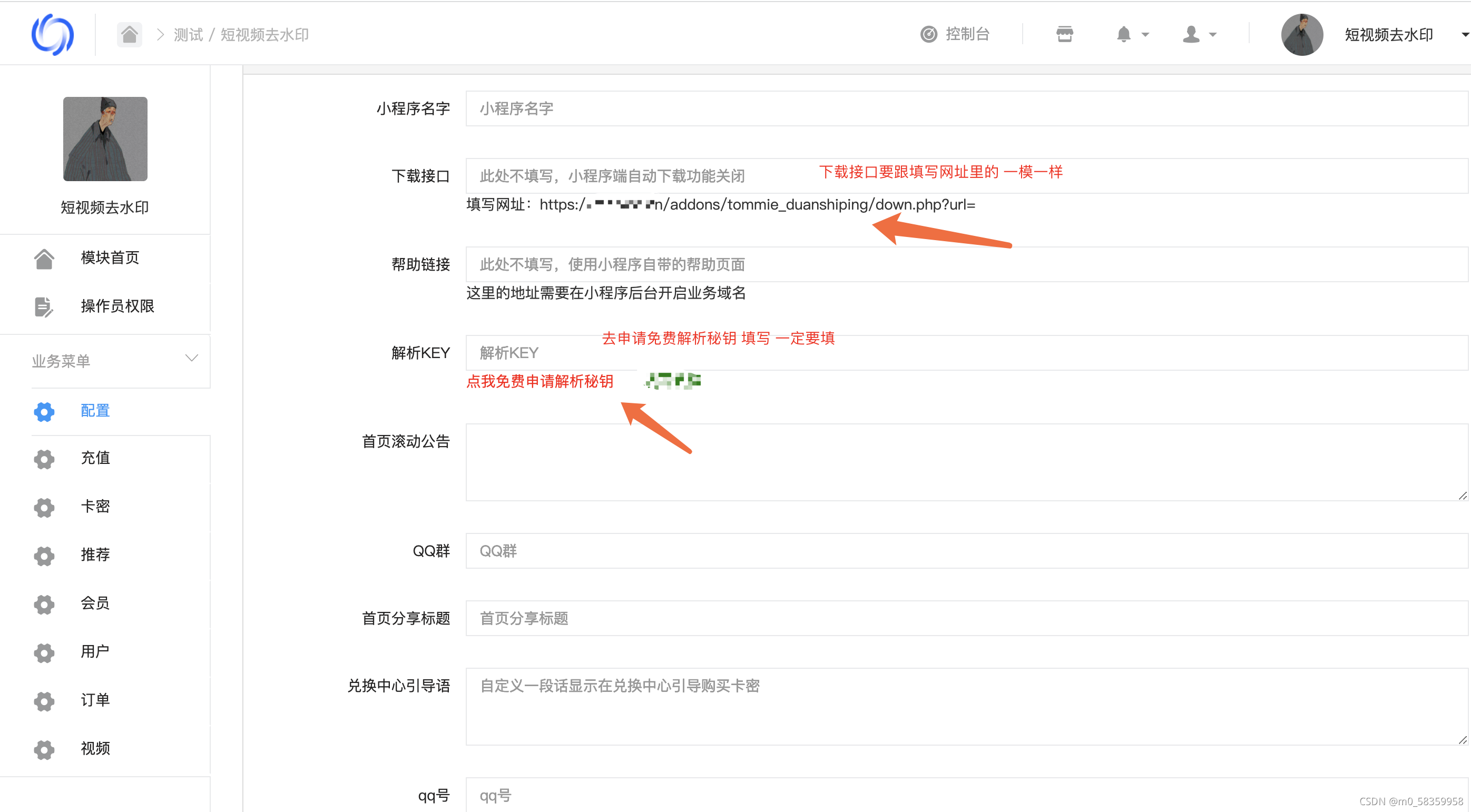The width and height of the screenshot is (1471, 812).
Task: Click the blue circular site logo
Action: click(x=53, y=34)
